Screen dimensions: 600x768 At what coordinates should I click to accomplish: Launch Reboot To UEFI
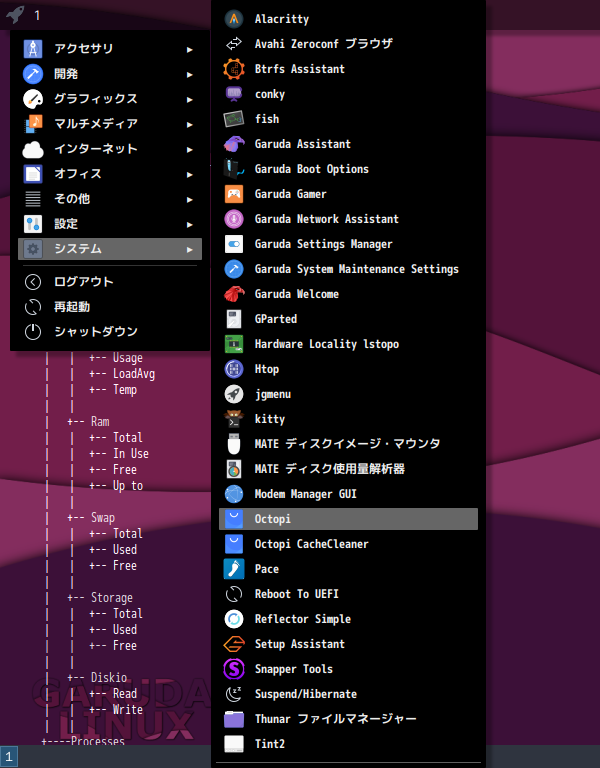click(x=348, y=594)
